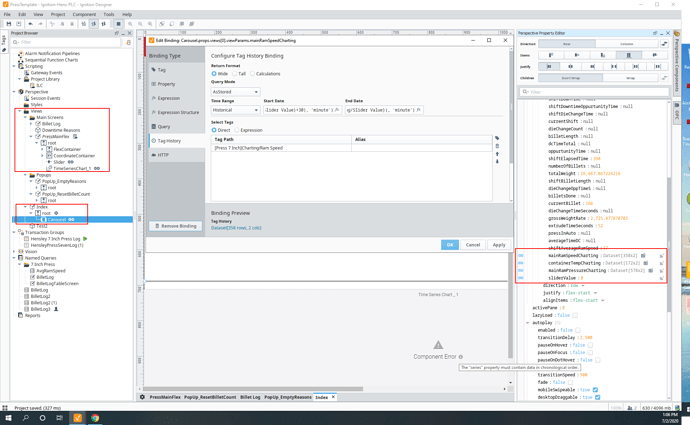Select the Expression tags radio
The width and height of the screenshot is (690, 425).
(x=237, y=130)
